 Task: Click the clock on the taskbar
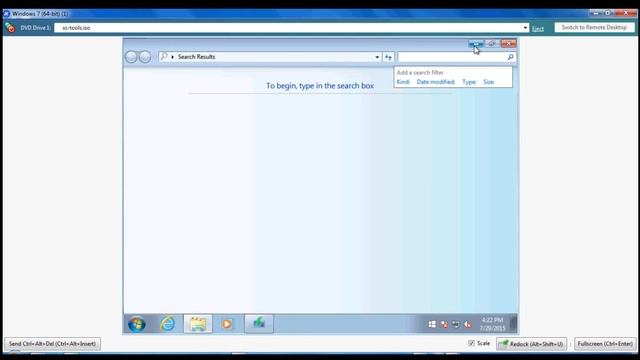[492, 324]
